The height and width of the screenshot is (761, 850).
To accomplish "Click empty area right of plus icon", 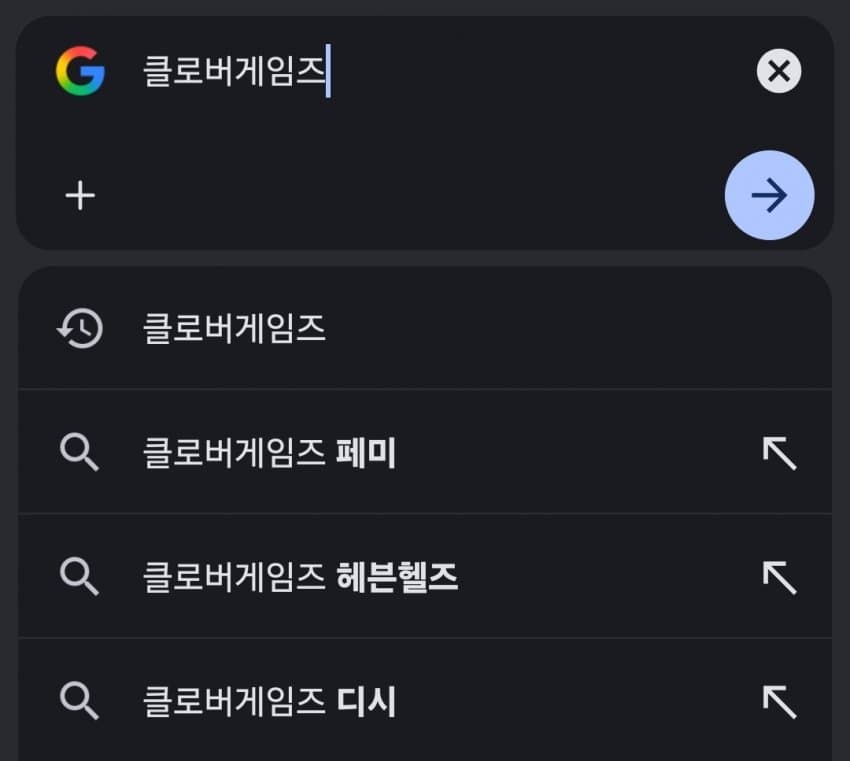I will tap(400, 196).
